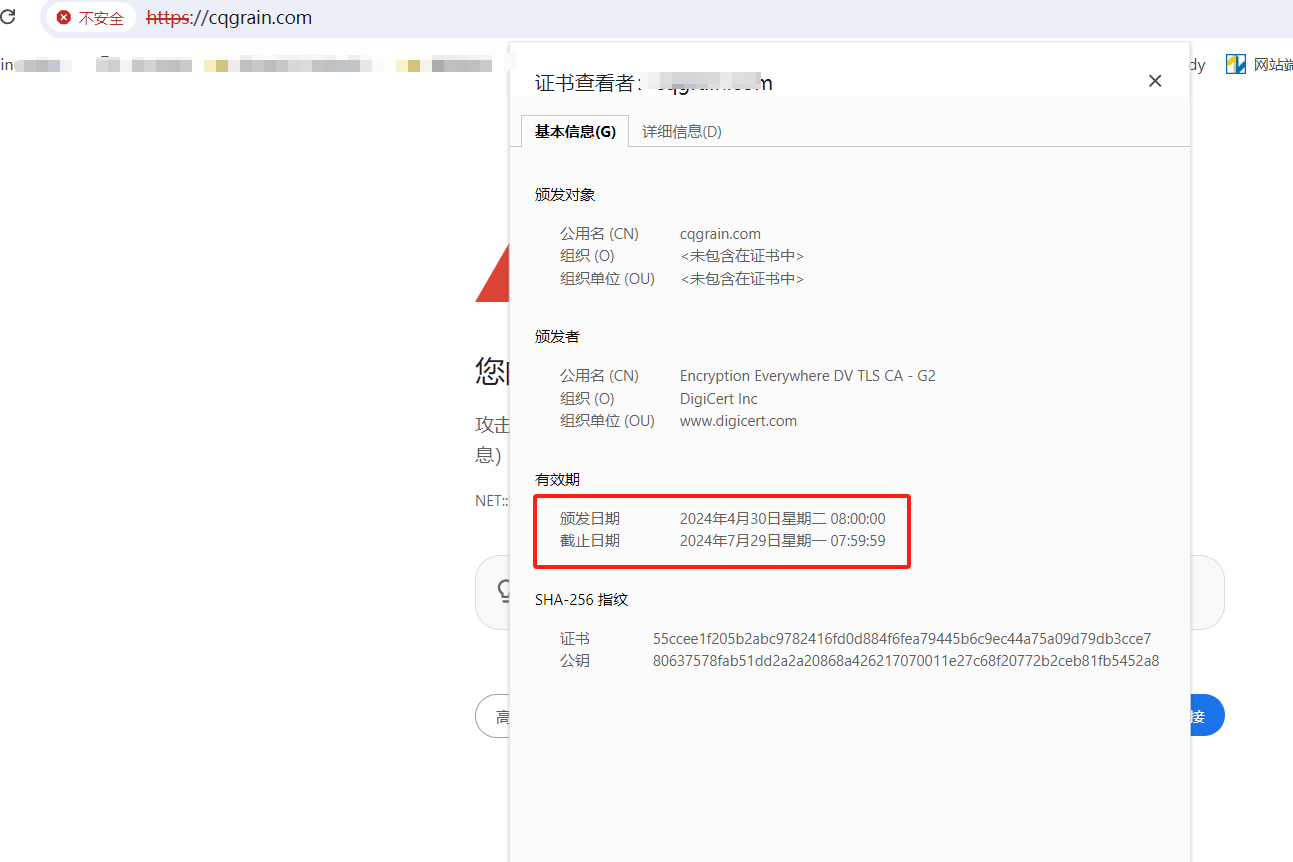This screenshot has width=1293, height=862.
Task: Click the 网站 bookmark favicon
Action: 1236,65
